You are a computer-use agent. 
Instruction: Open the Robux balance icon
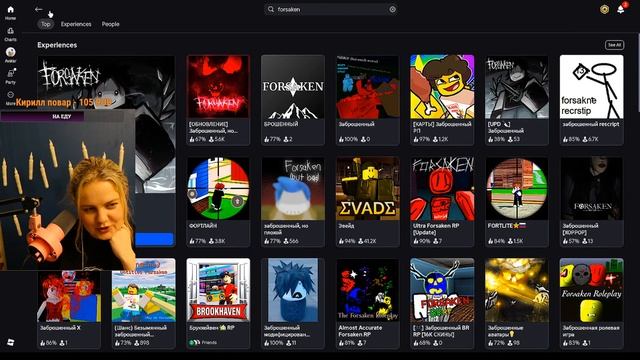click(x=604, y=9)
